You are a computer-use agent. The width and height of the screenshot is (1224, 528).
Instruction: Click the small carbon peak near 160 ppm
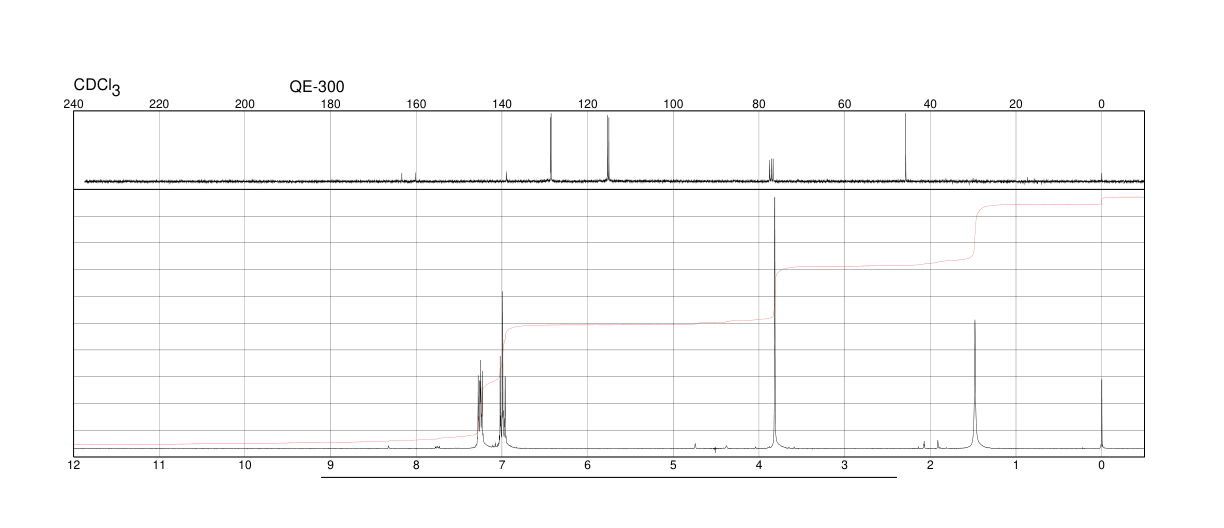pos(415,177)
